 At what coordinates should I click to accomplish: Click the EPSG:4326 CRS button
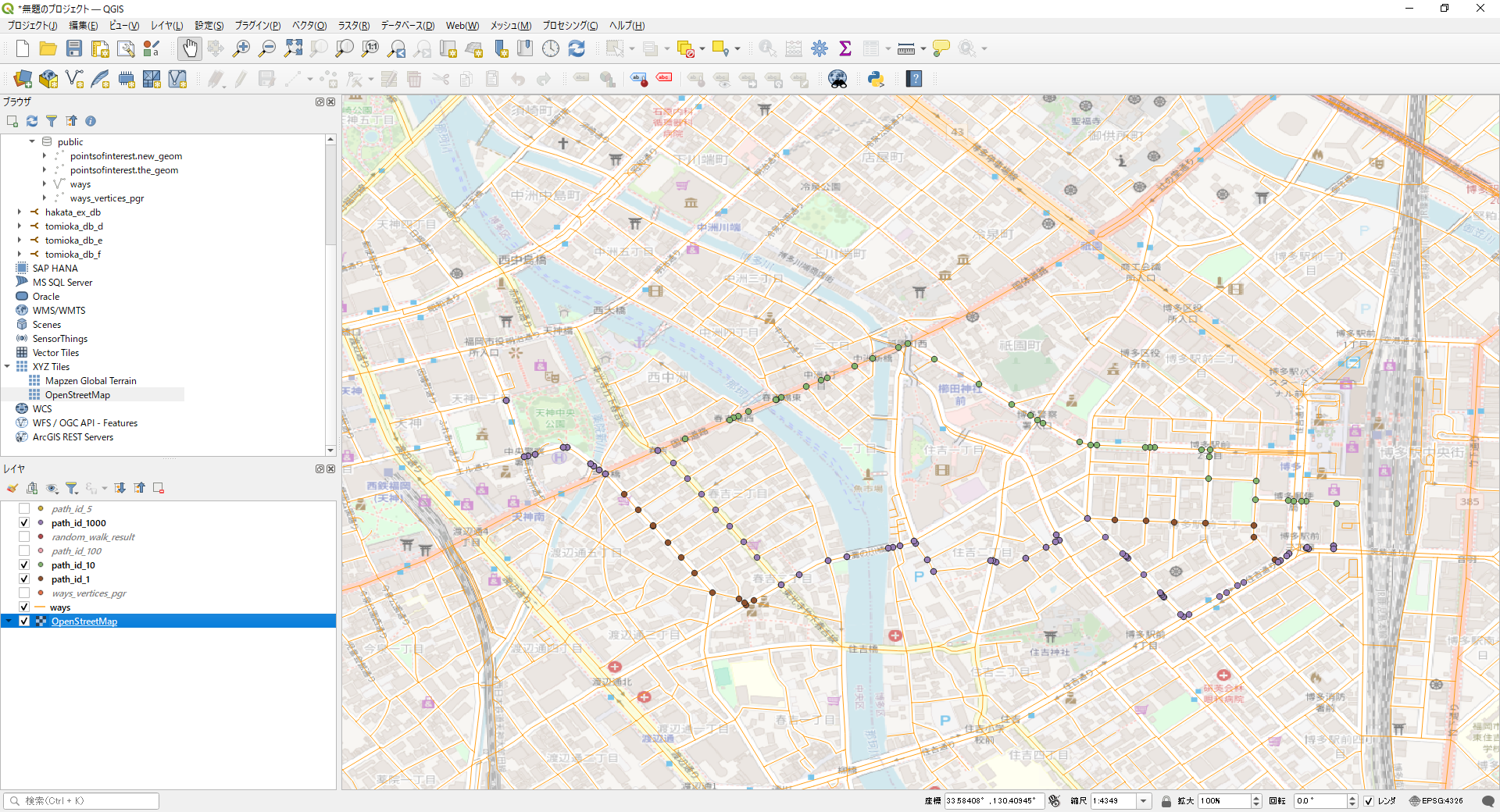click(1436, 801)
